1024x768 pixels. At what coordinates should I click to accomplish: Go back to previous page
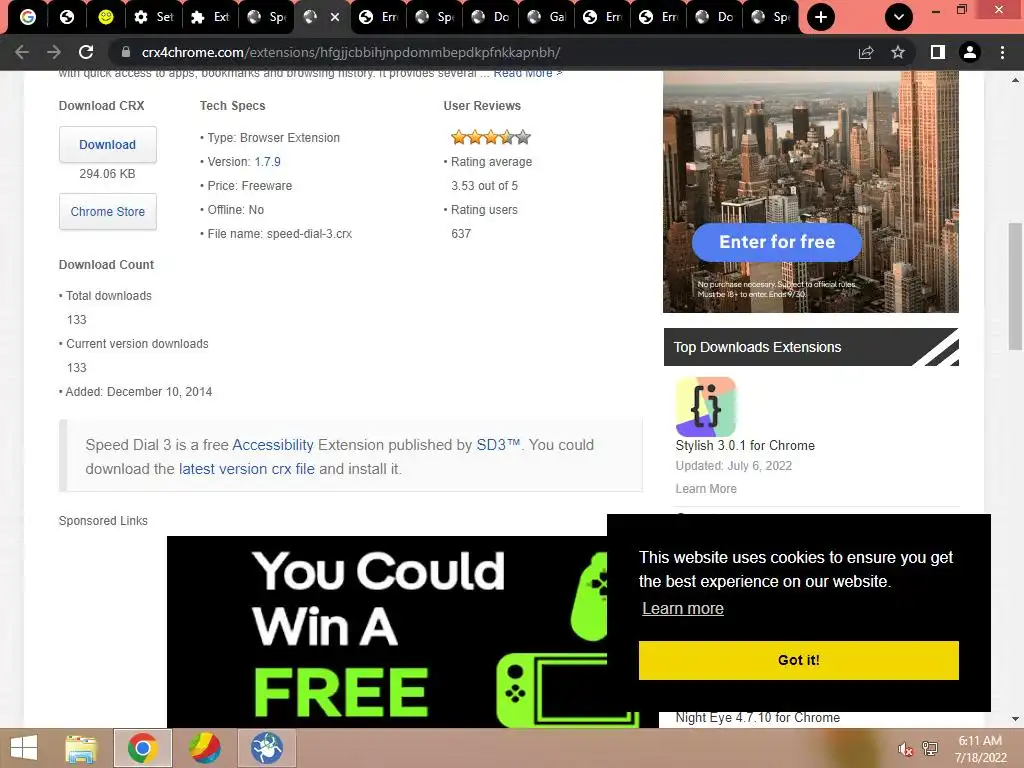point(22,52)
